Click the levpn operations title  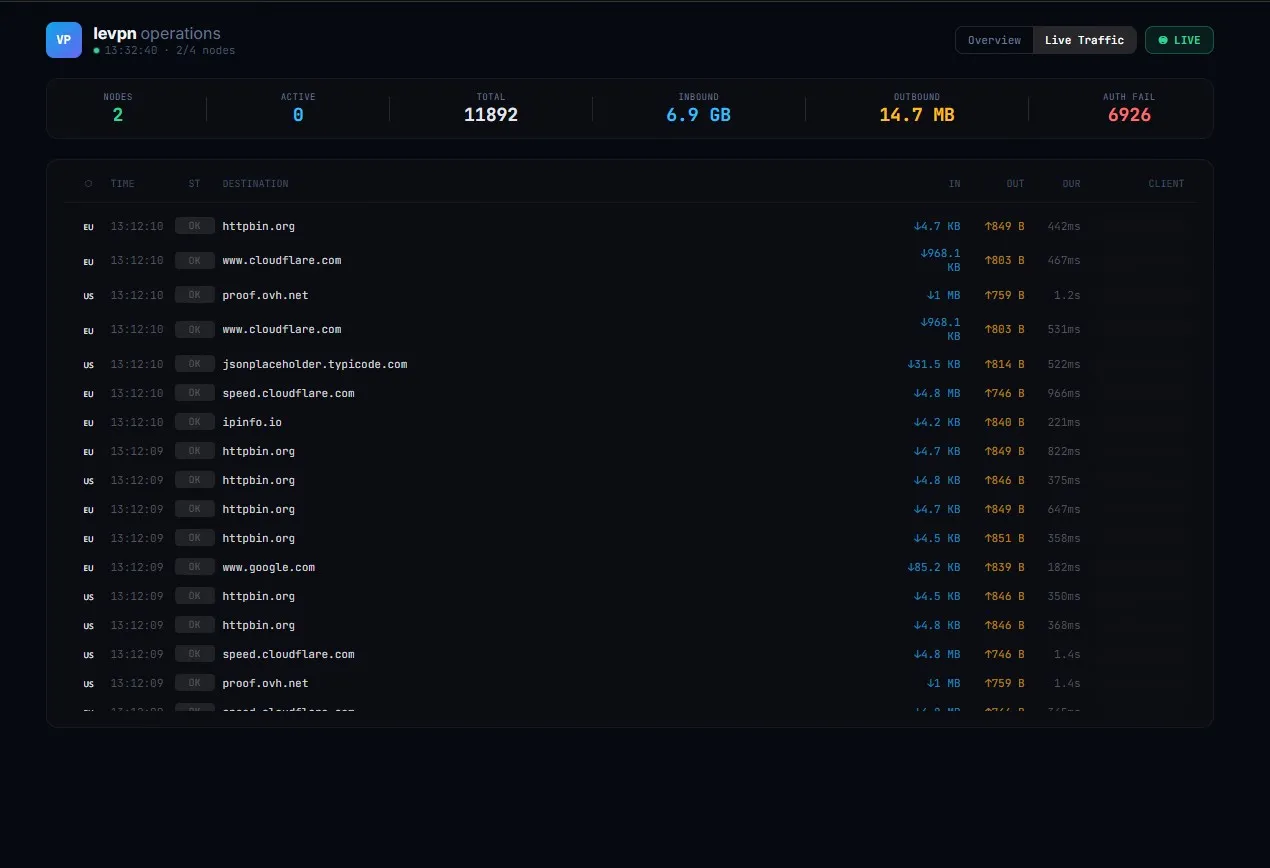tap(157, 34)
